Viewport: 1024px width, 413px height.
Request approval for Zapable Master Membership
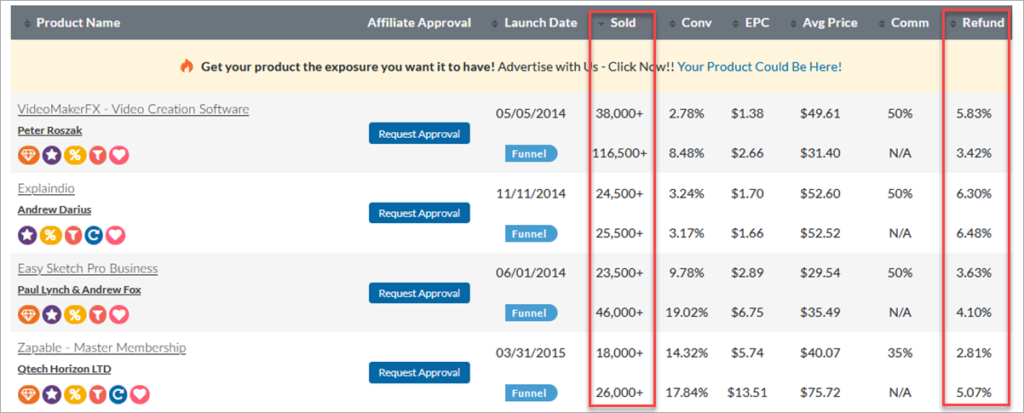point(419,372)
